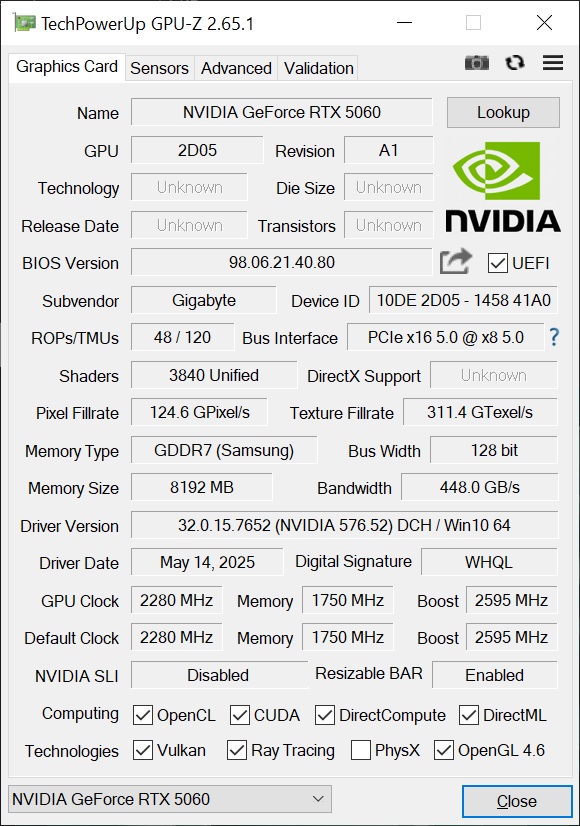Toggle the PhysX checkbox

pos(360,750)
